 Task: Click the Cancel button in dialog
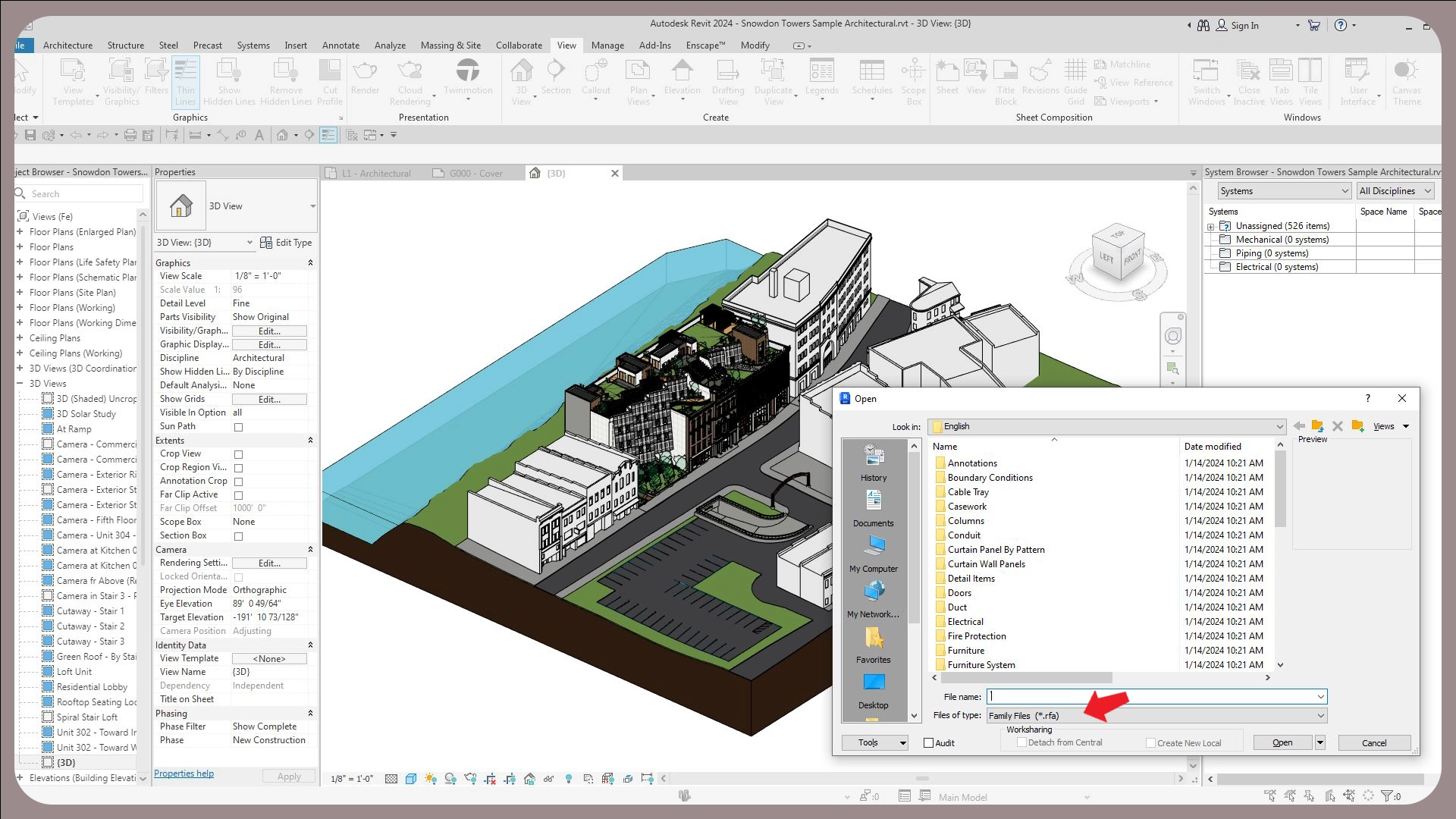pyautogui.click(x=1373, y=743)
